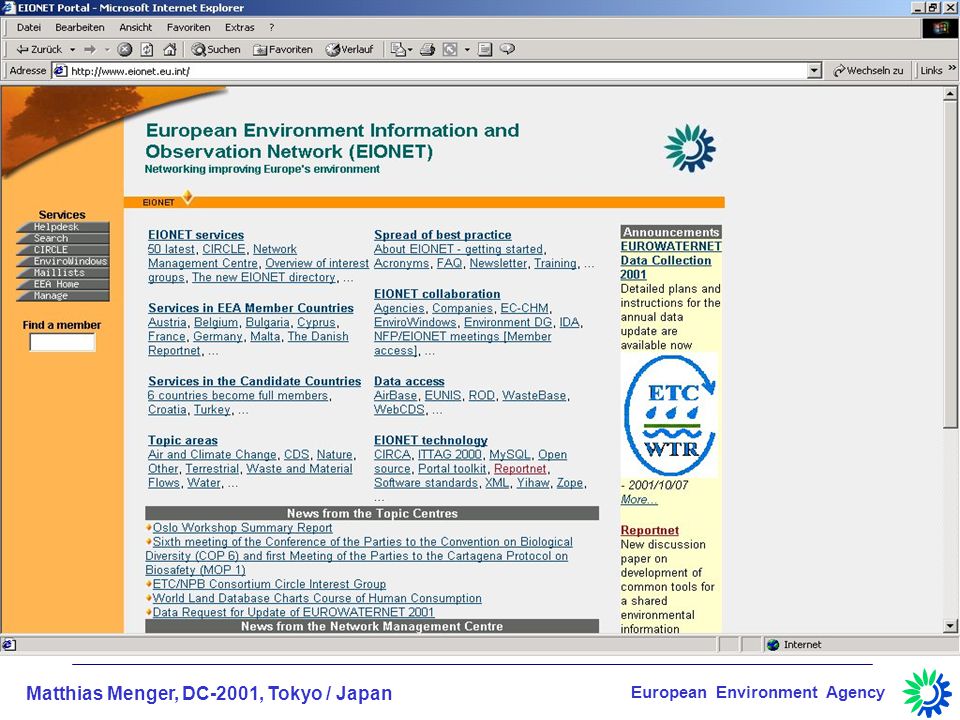Open the Oslo Workshop Summary Report link

(x=242, y=528)
